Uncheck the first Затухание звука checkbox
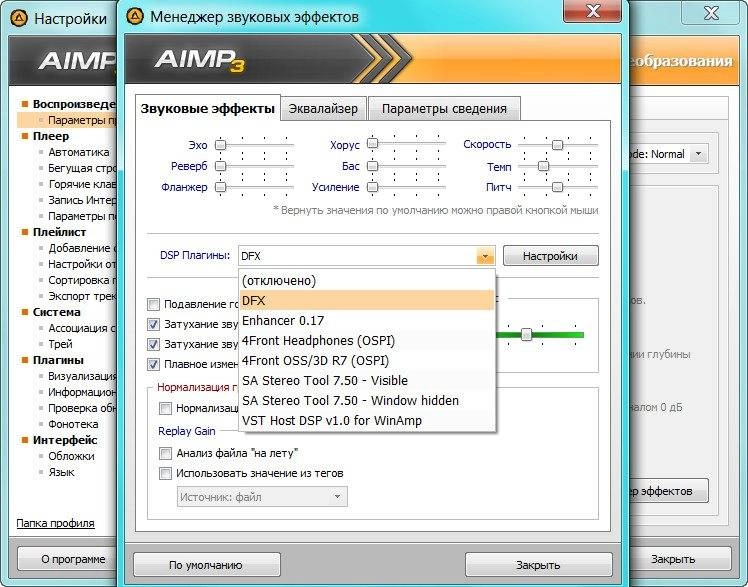The height and width of the screenshot is (587, 748). [x=153, y=324]
